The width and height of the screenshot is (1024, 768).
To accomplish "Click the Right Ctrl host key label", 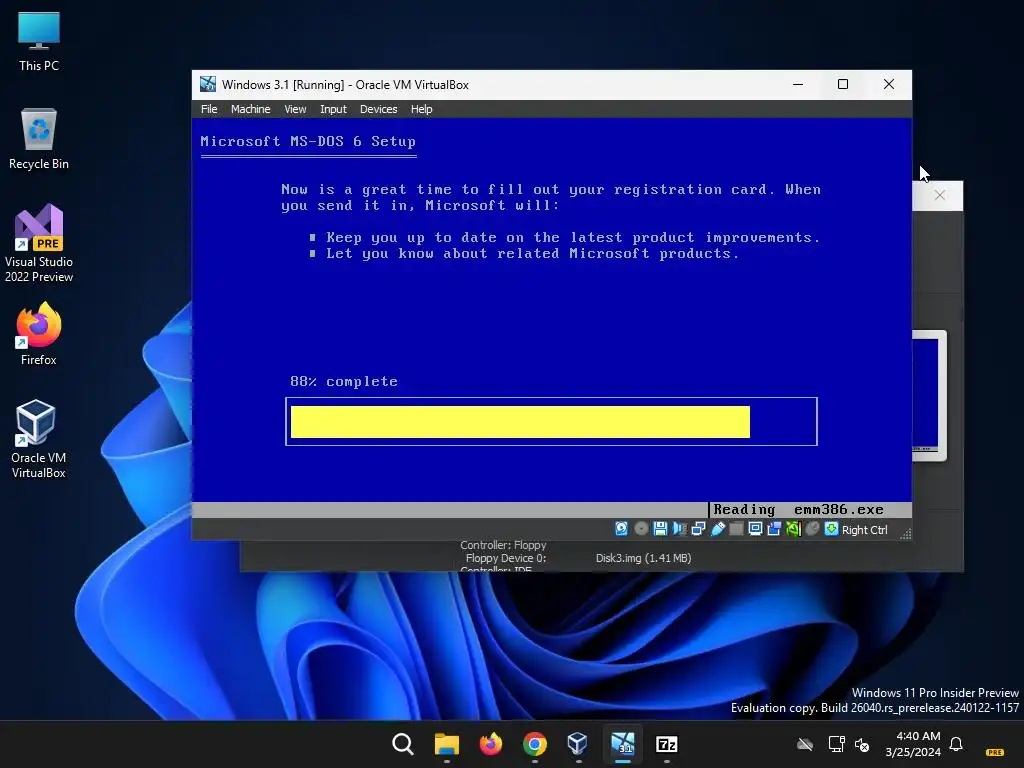I will 864,530.
